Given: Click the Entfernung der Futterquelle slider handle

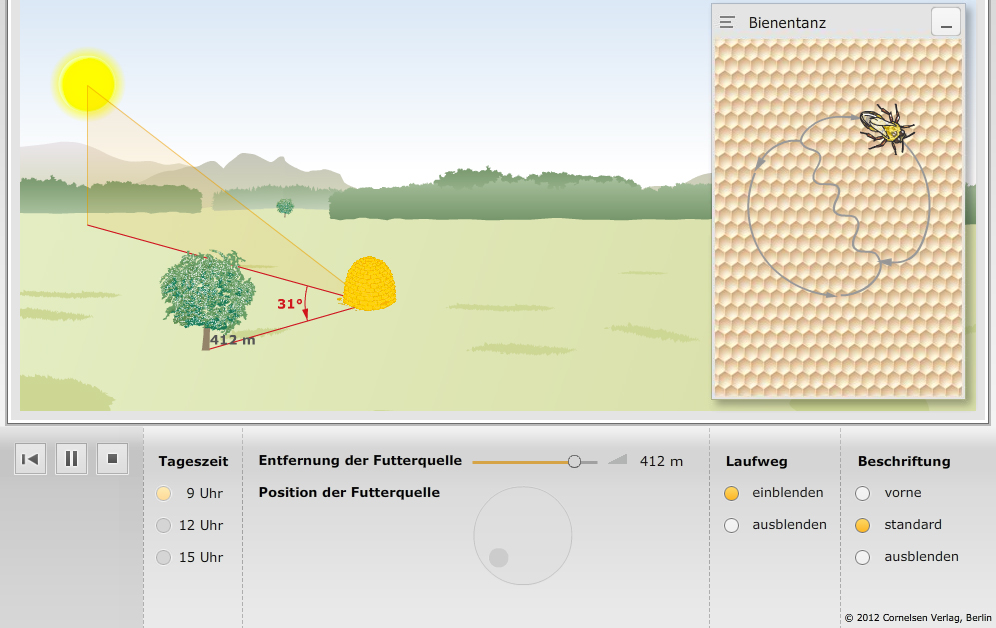Looking at the screenshot, I should pos(574,461).
